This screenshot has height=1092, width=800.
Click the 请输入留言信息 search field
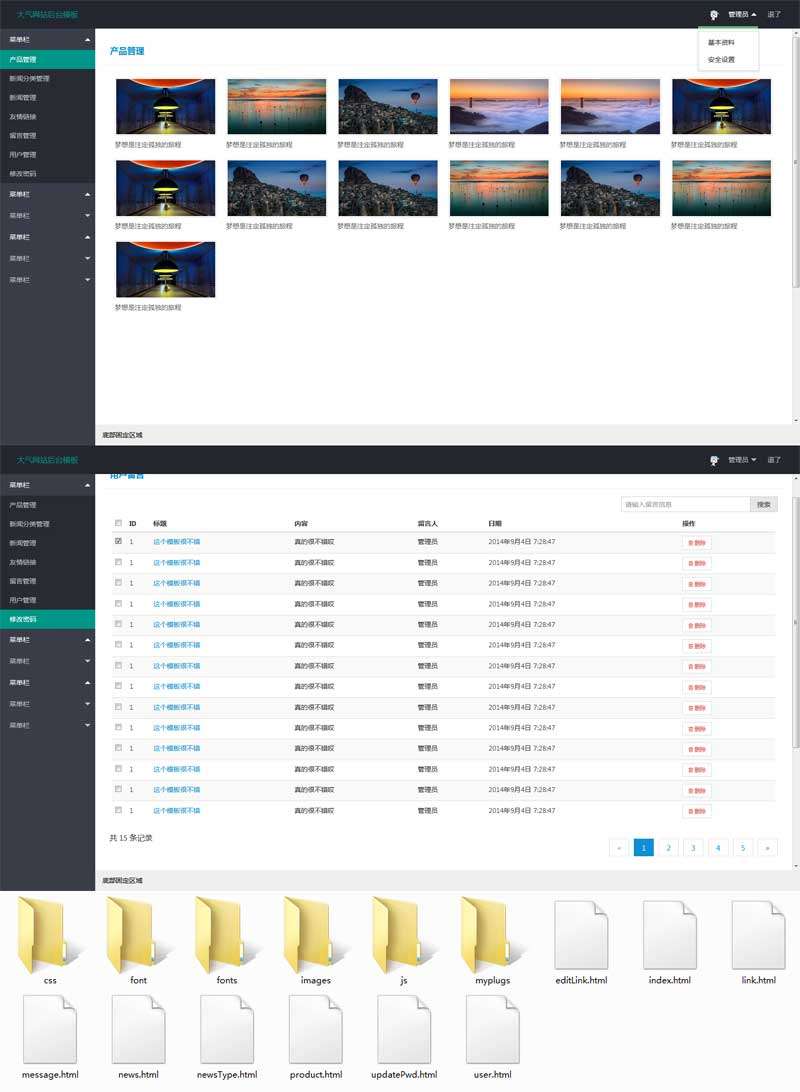point(685,505)
